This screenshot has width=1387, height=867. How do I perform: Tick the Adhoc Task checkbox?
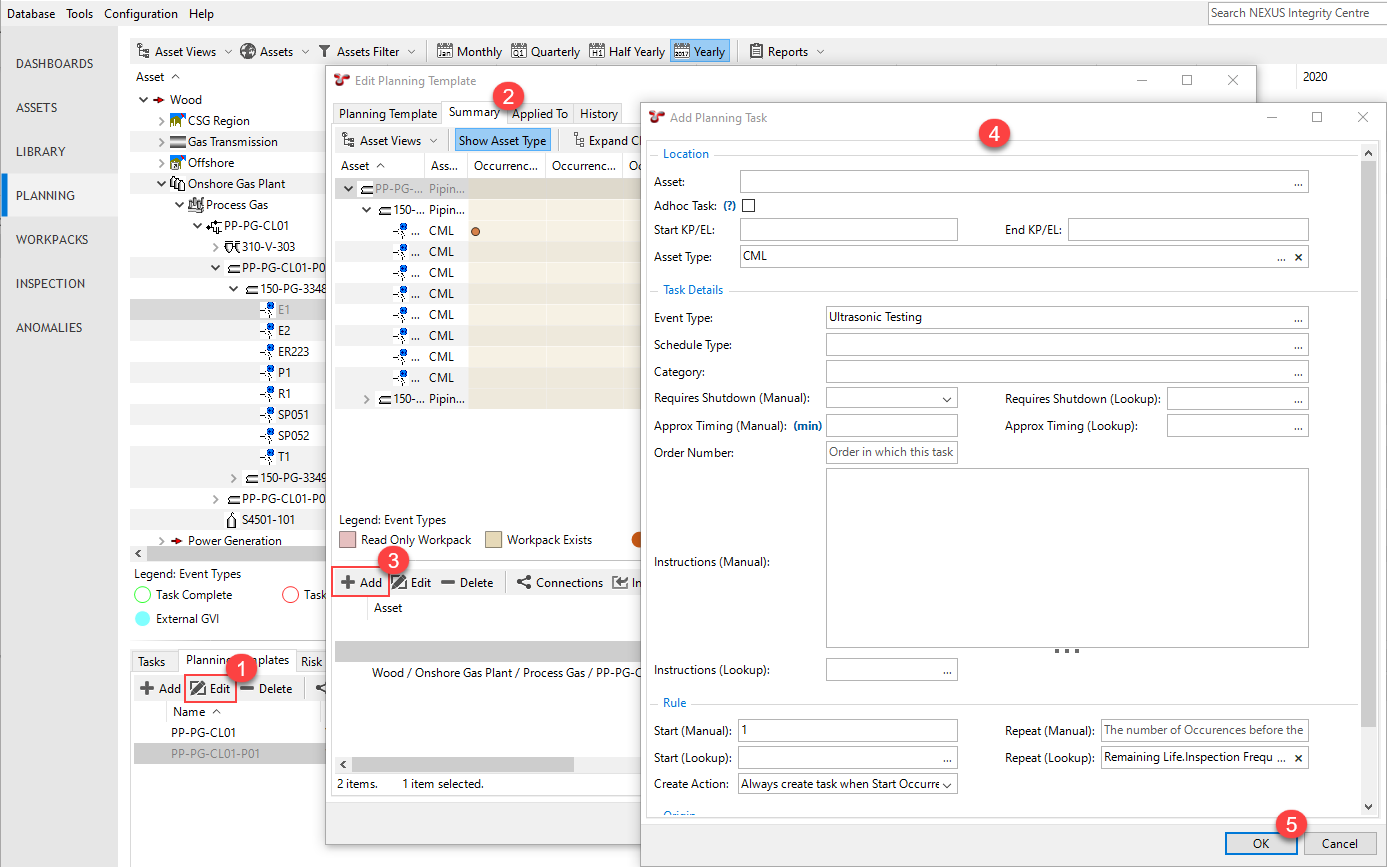(748, 206)
